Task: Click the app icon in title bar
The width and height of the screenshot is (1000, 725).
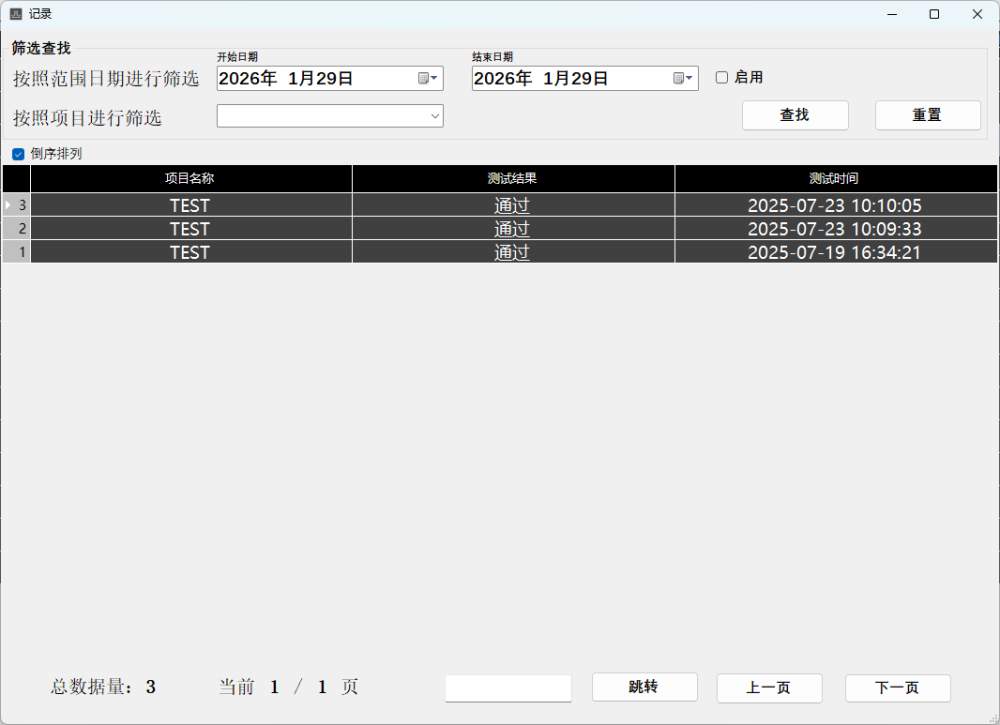Action: (15, 14)
